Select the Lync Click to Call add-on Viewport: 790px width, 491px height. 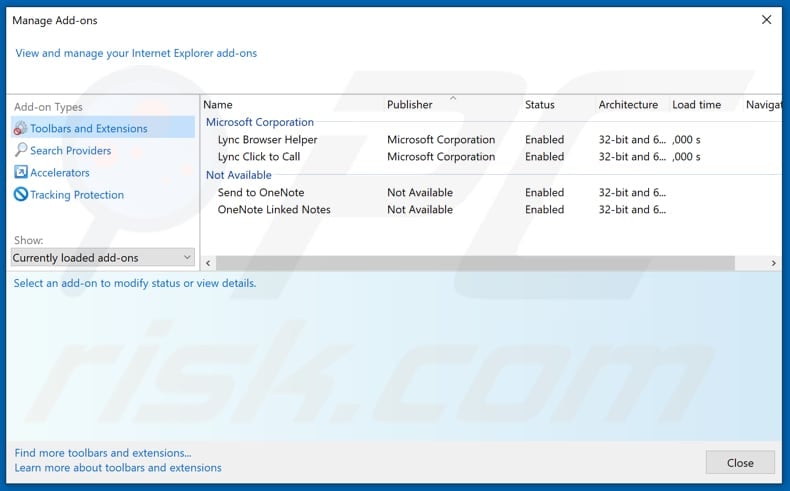[x=259, y=157]
